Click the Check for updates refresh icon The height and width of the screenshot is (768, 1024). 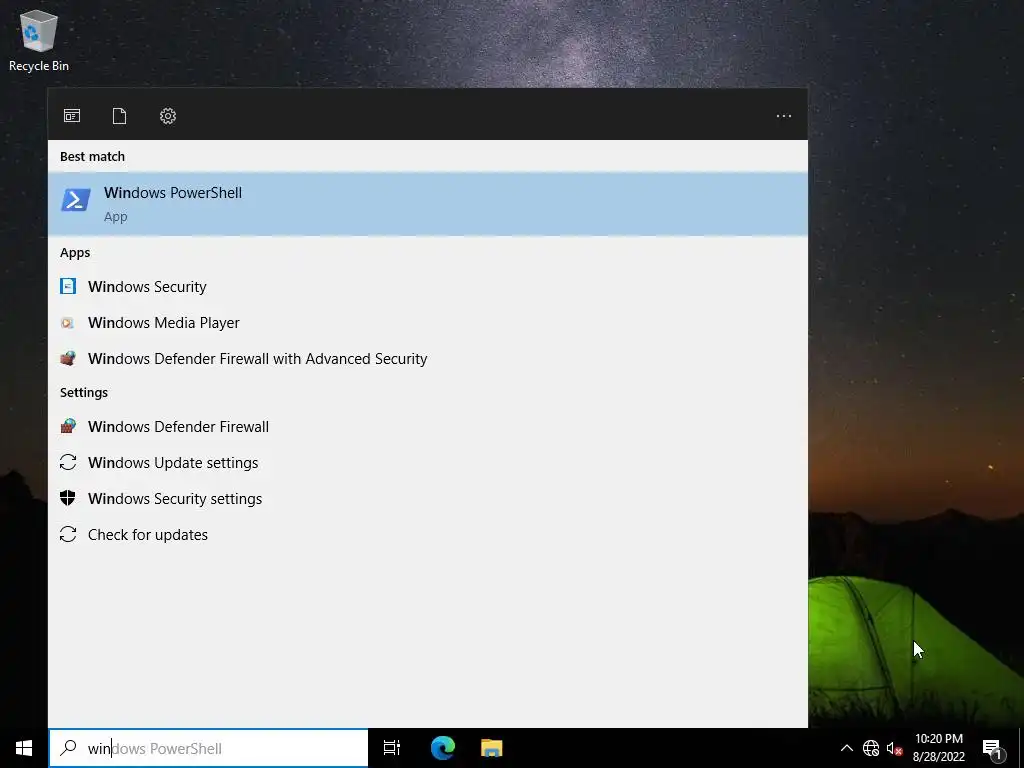click(68, 534)
